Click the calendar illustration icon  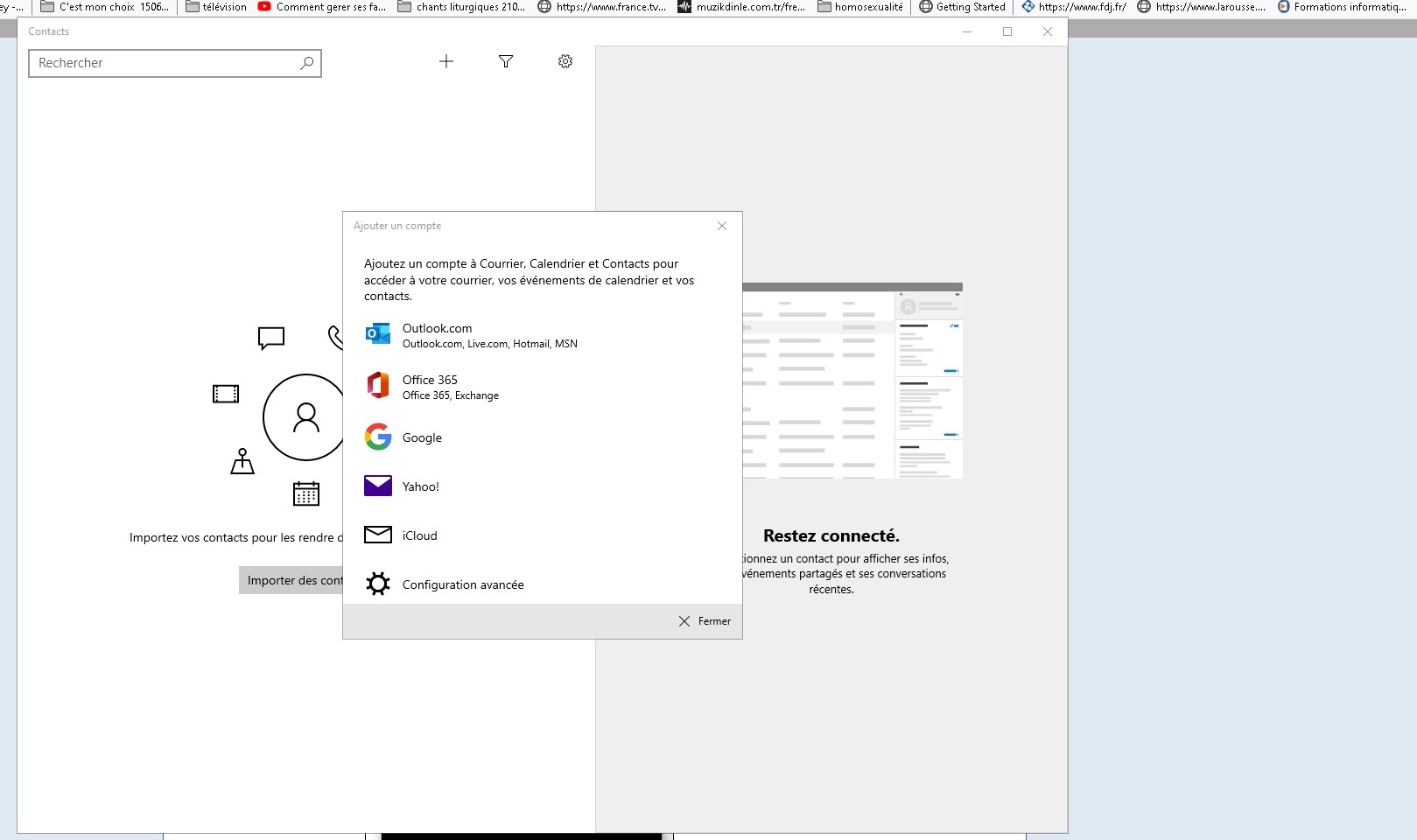tap(306, 493)
